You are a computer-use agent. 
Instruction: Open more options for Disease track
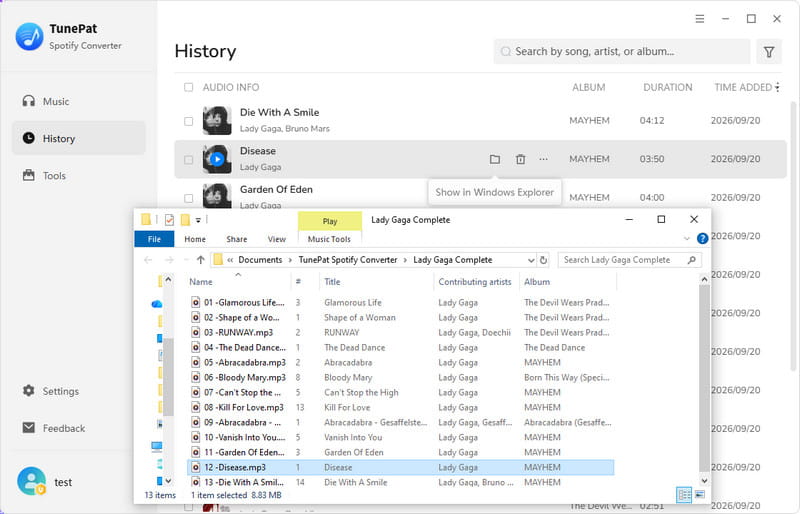543,159
